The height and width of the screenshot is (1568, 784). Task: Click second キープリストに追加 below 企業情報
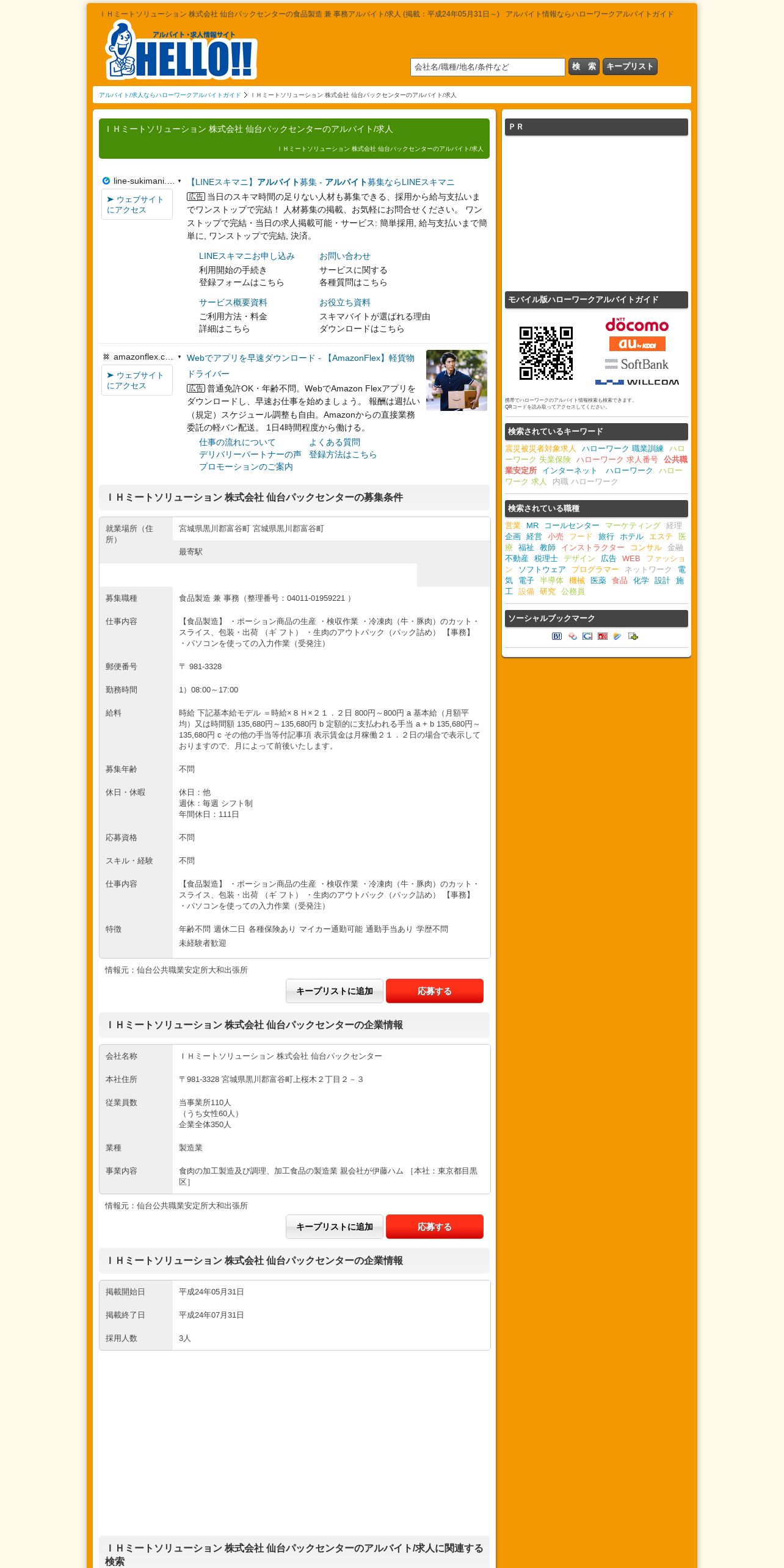click(335, 1227)
